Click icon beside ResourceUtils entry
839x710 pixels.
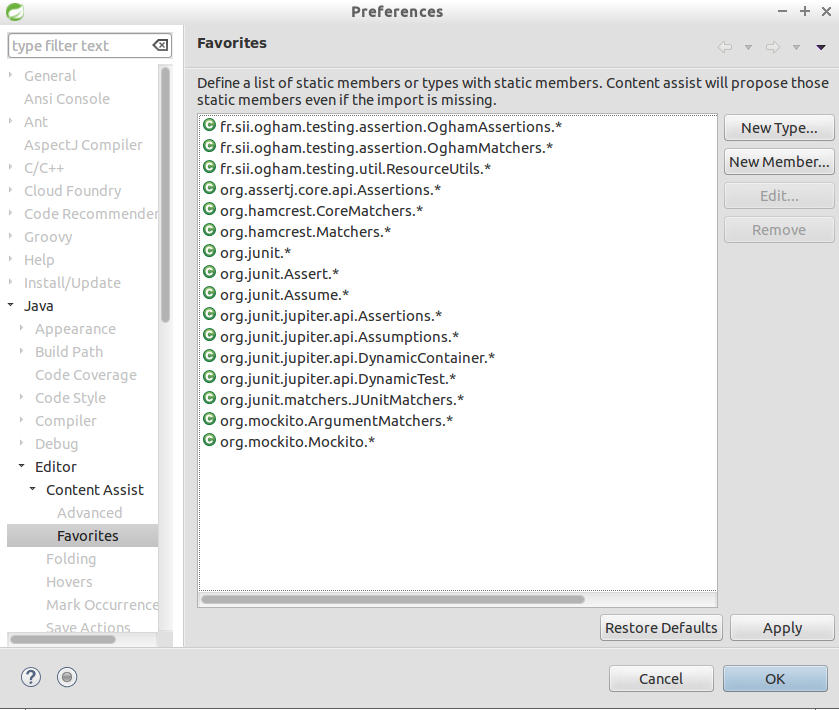pyautogui.click(x=209, y=167)
